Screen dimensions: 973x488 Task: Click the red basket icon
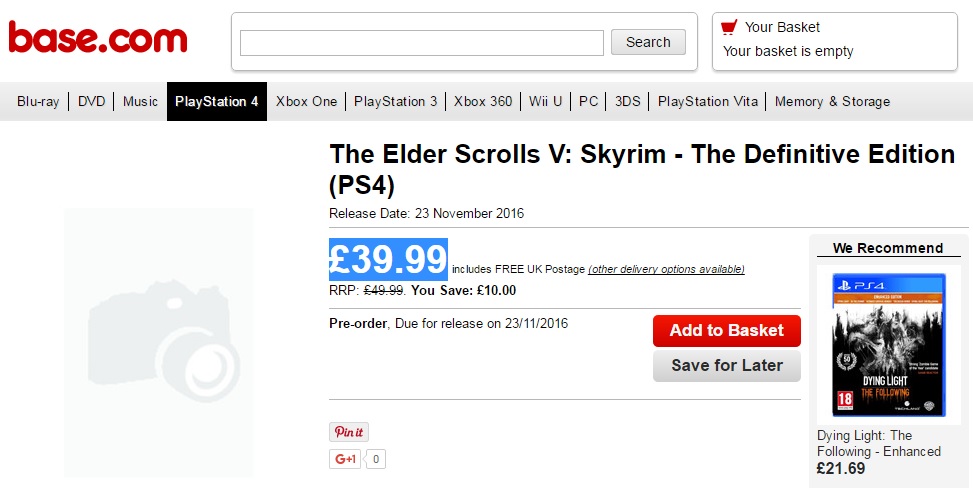pos(729,27)
